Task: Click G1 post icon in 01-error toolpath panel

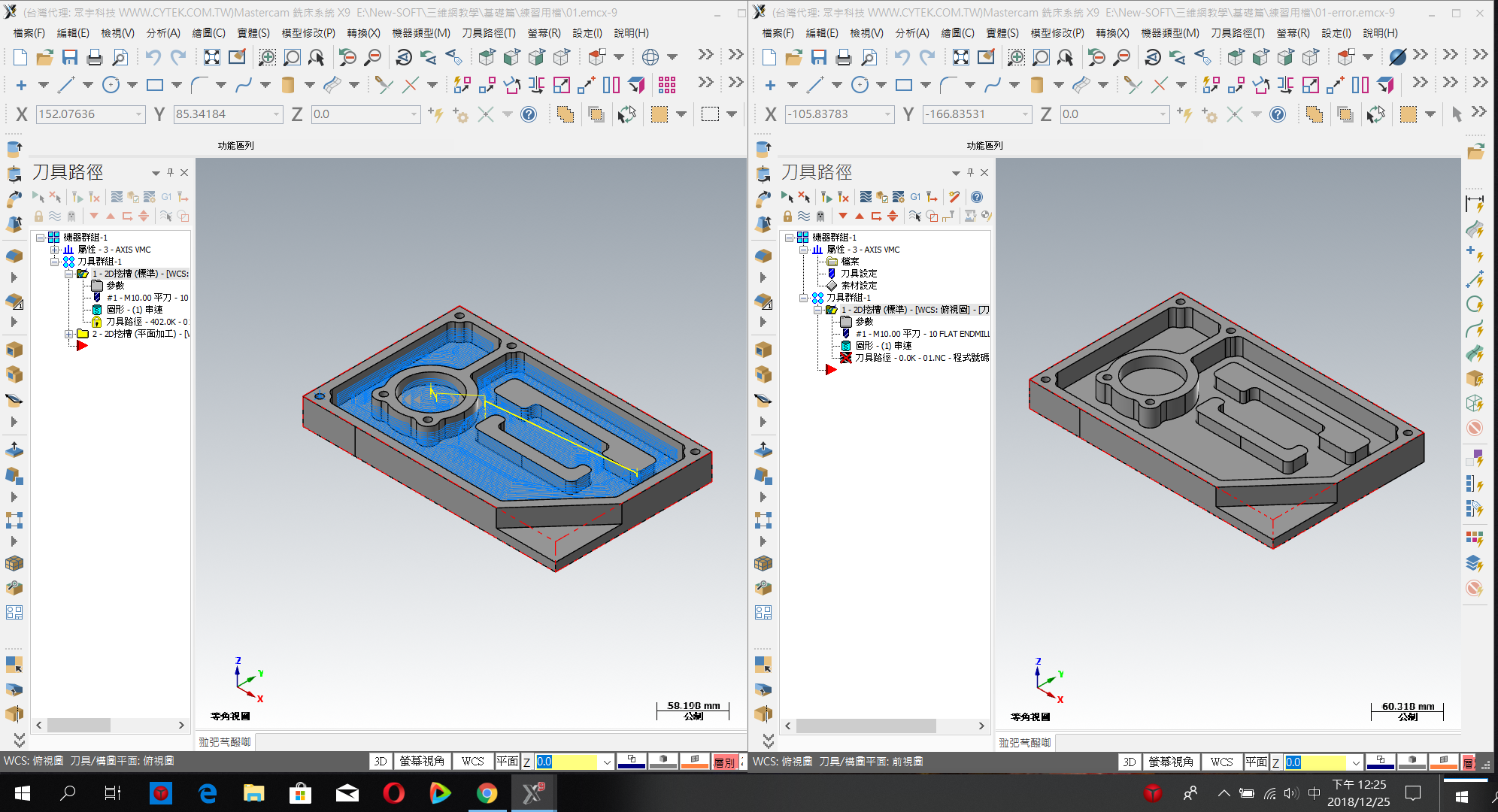Action: [915, 197]
